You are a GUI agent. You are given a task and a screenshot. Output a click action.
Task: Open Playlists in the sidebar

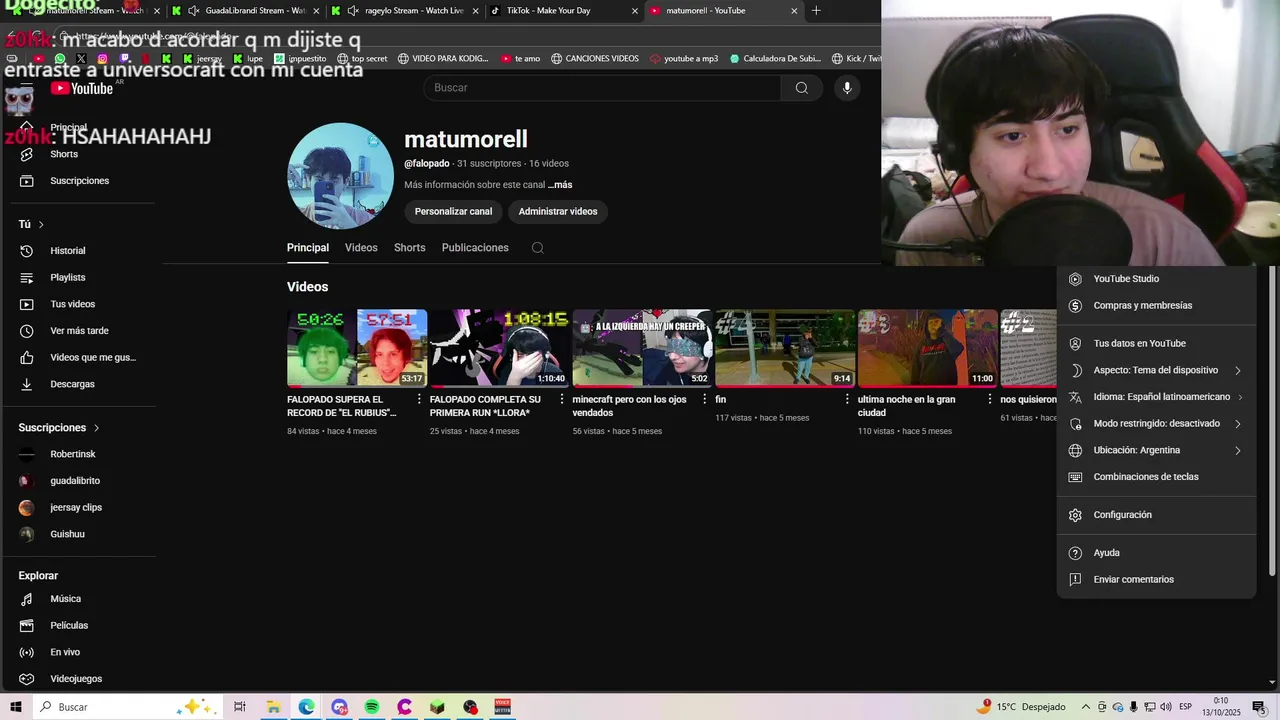tap(68, 278)
